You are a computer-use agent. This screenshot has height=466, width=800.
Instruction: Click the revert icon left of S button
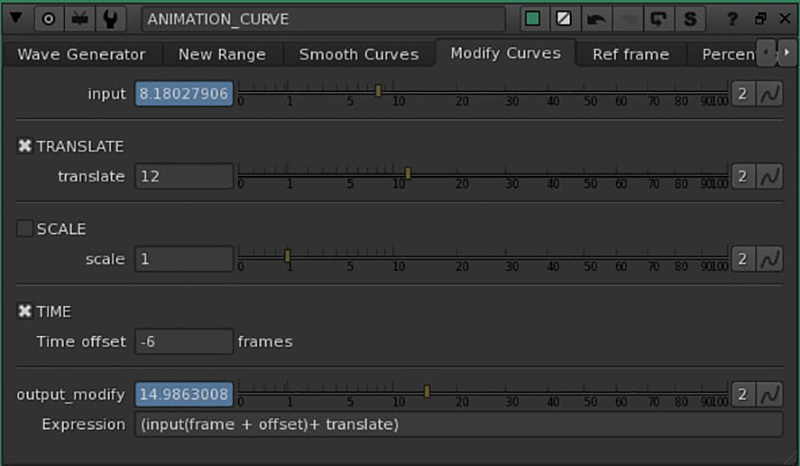pos(659,19)
